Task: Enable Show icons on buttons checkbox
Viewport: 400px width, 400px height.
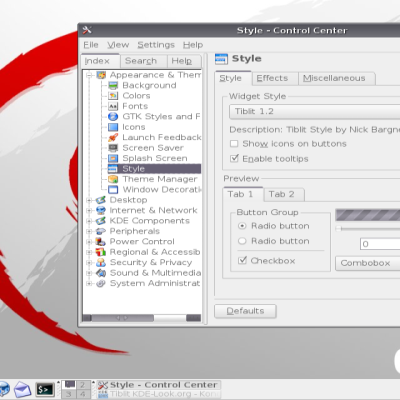Action: tap(234, 144)
